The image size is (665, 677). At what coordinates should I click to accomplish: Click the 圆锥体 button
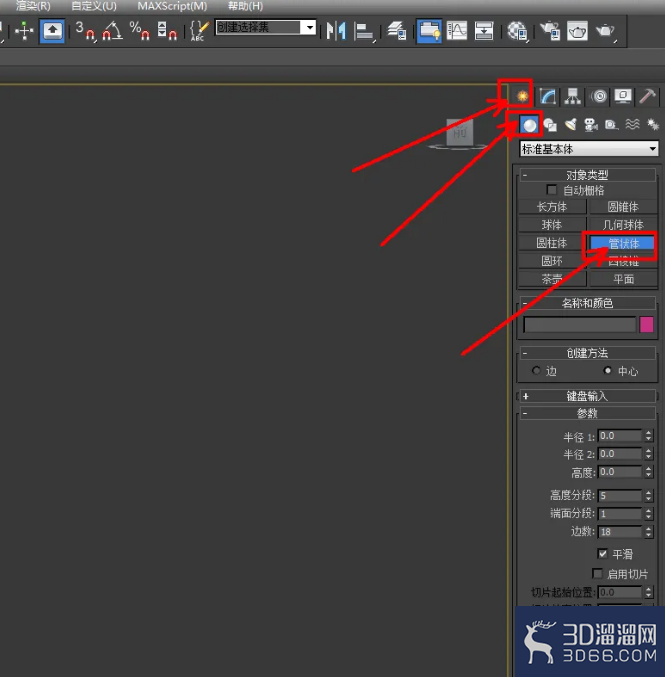tap(623, 207)
